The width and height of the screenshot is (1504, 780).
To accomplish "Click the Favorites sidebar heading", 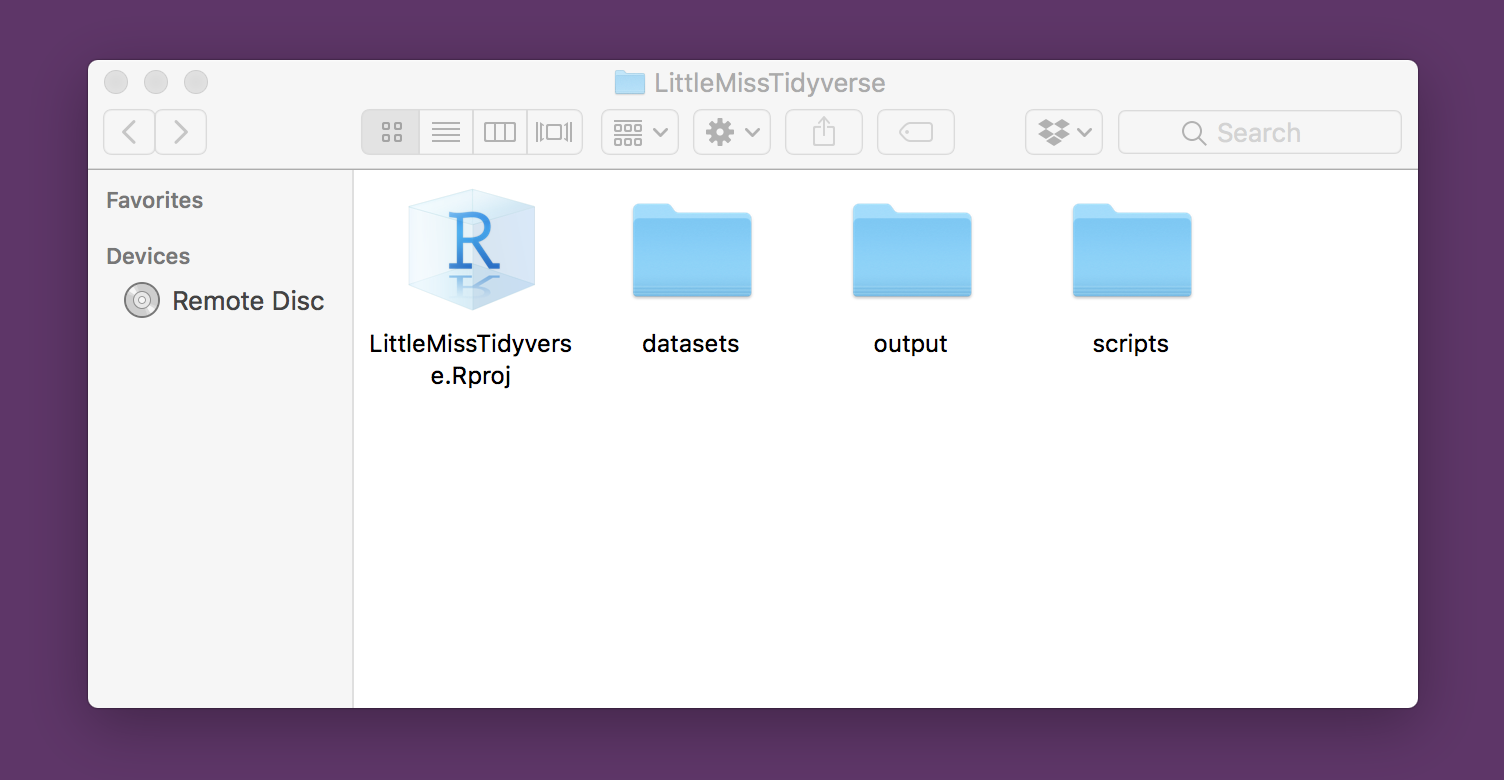I will [155, 200].
